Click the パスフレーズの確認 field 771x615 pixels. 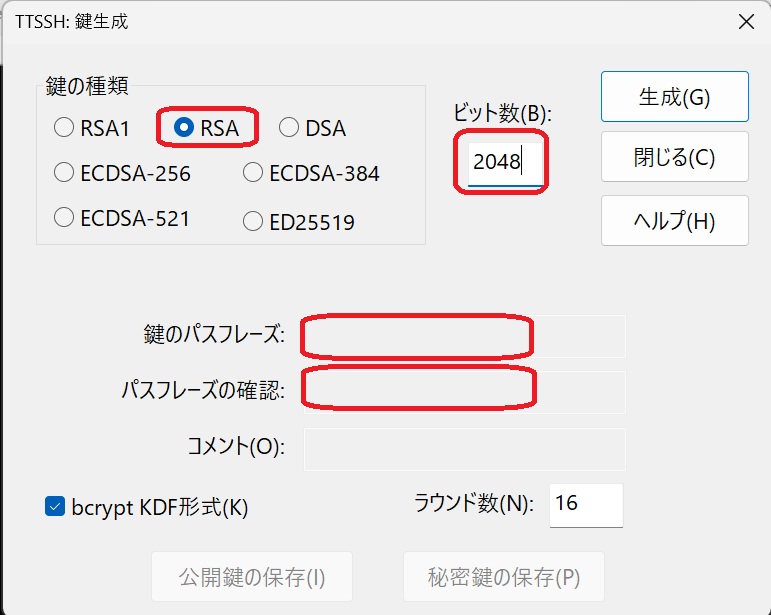click(x=464, y=391)
